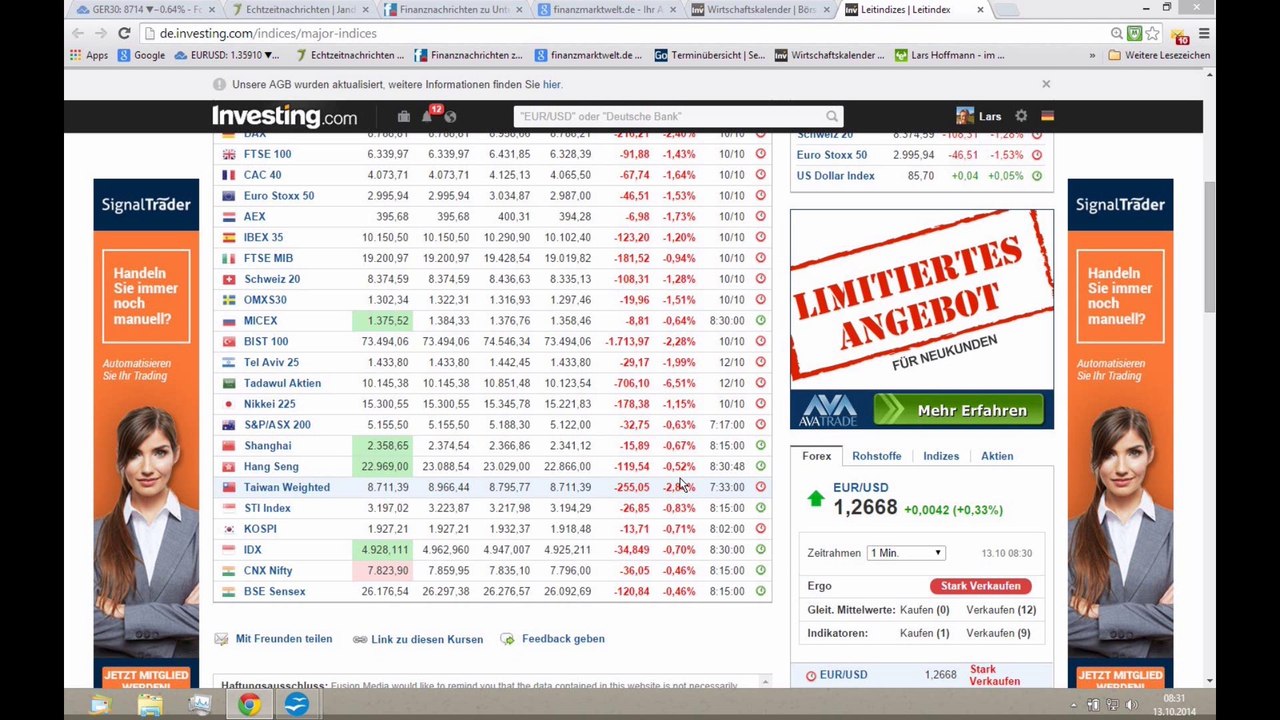Reload the page with browser refresh icon
This screenshot has height=720, width=1280.
pos(124,33)
